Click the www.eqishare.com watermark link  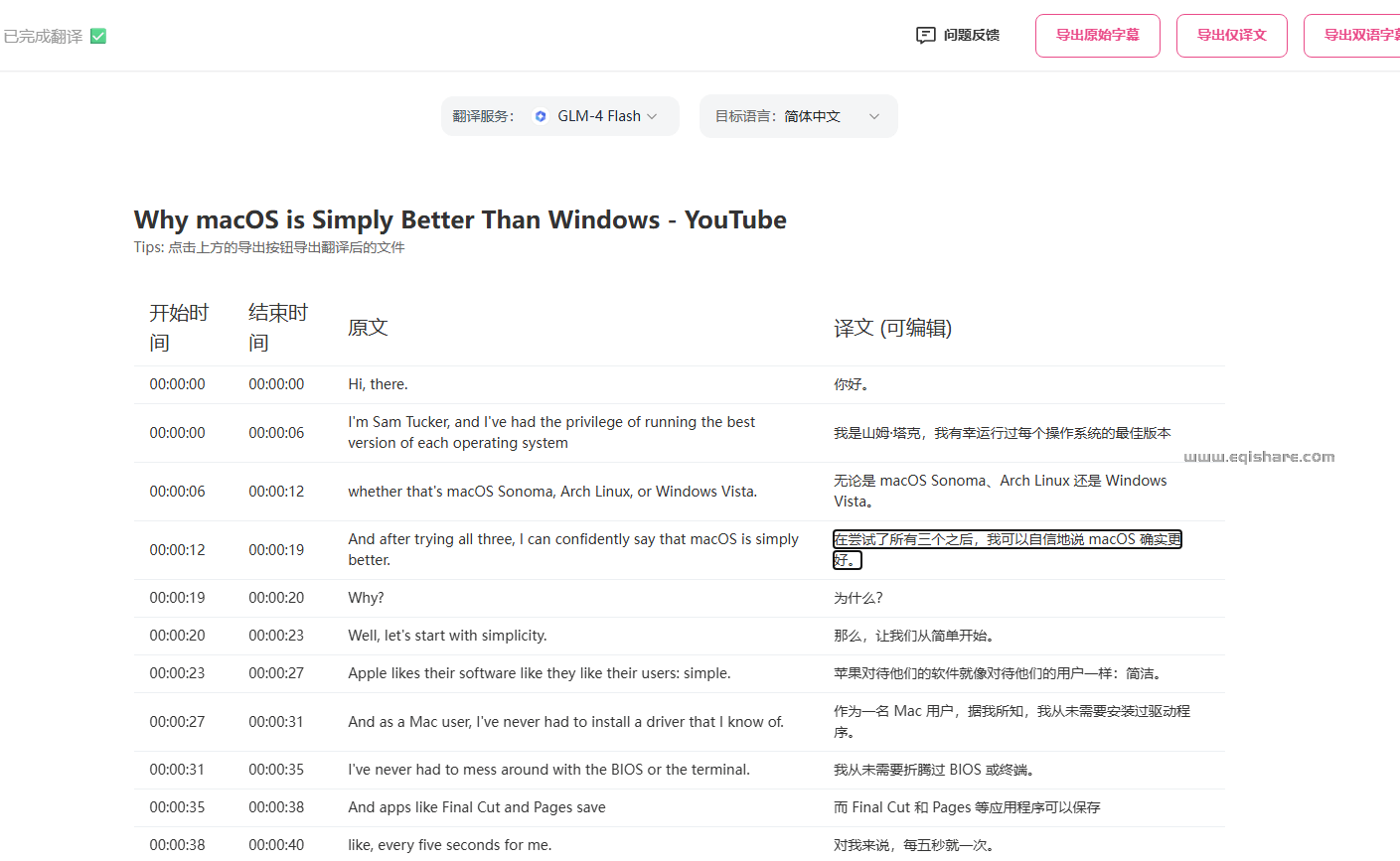point(1259,456)
